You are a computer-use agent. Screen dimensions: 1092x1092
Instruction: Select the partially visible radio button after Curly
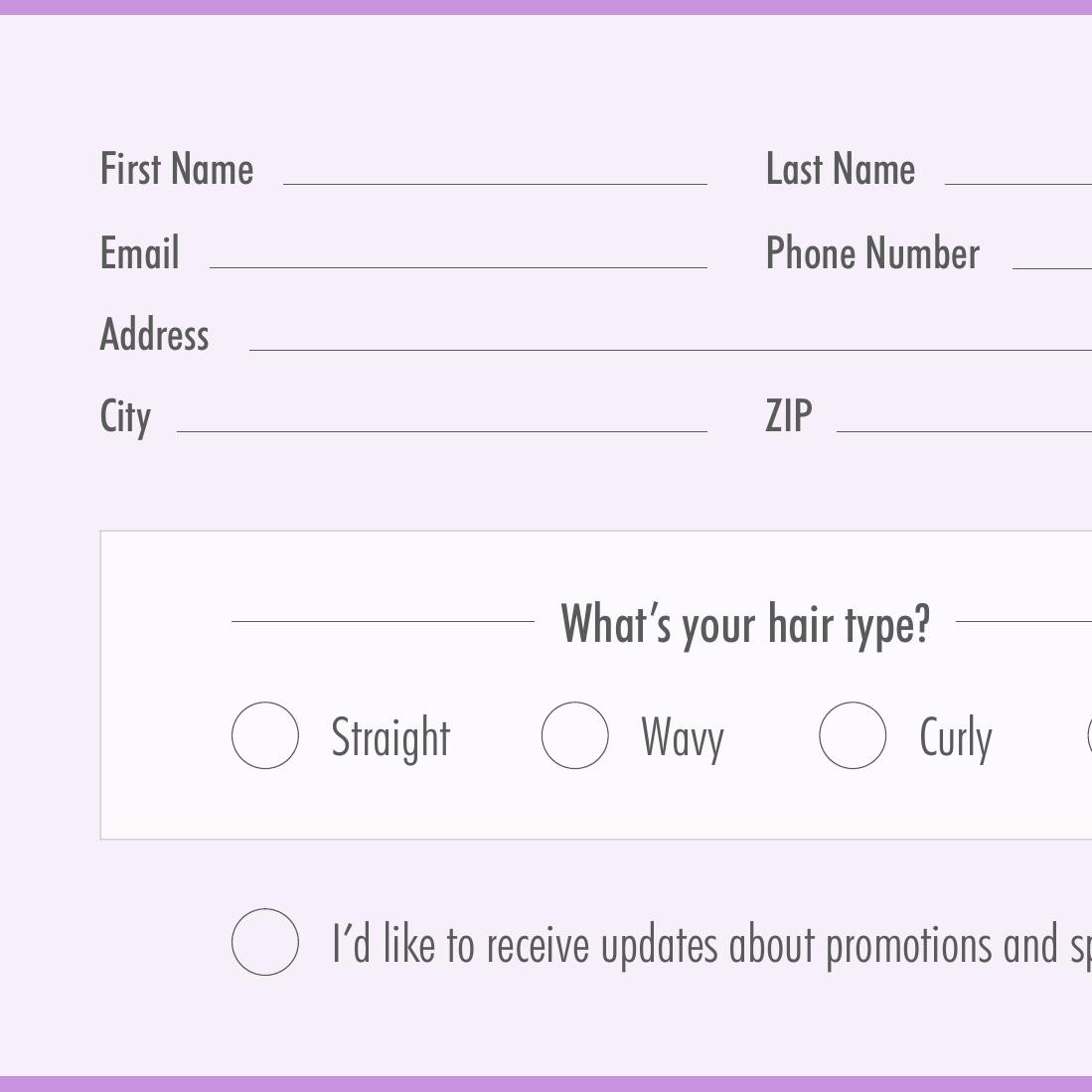click(x=1088, y=735)
